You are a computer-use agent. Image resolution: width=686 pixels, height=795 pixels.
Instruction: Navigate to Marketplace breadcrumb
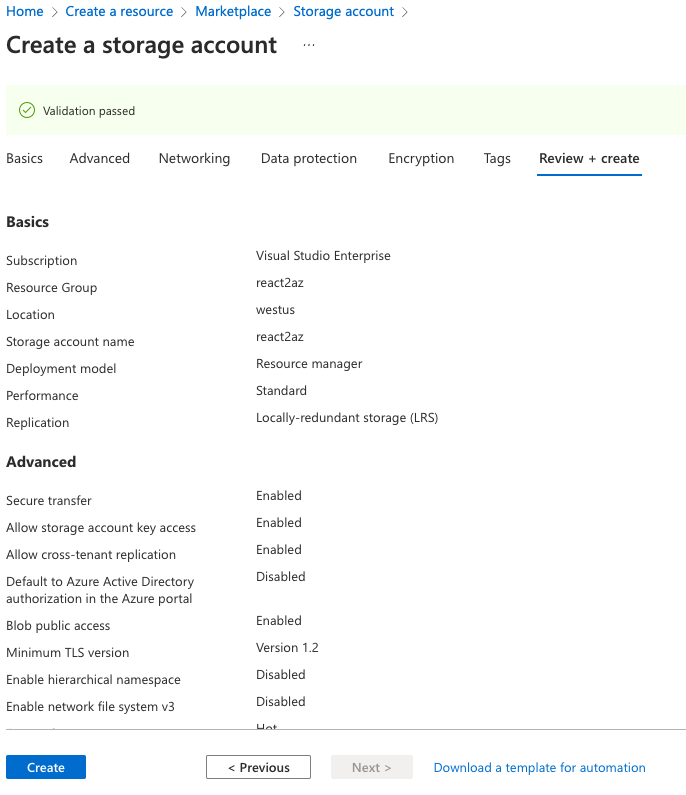click(233, 11)
